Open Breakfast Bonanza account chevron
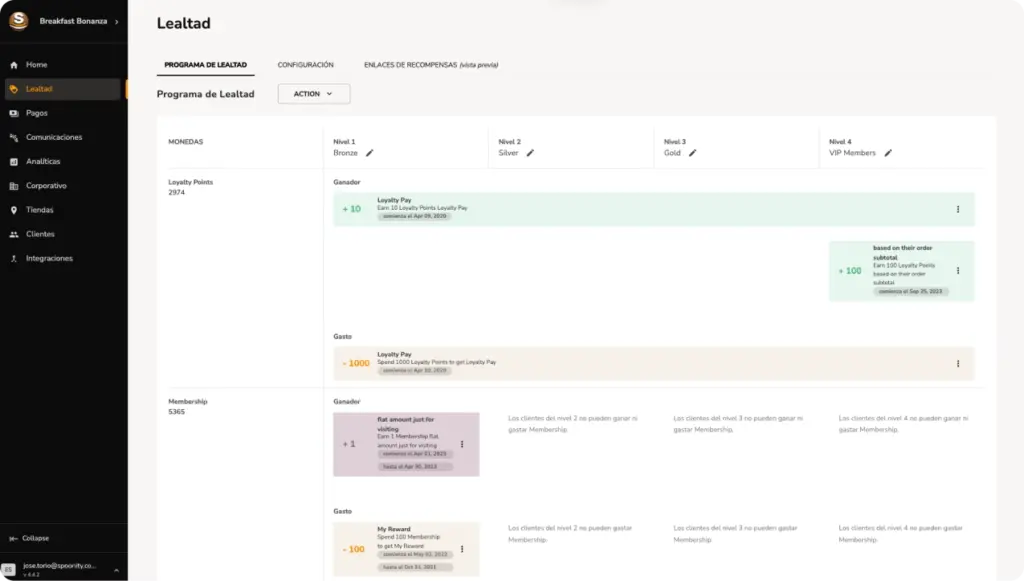Image resolution: width=1024 pixels, height=581 pixels. (117, 22)
